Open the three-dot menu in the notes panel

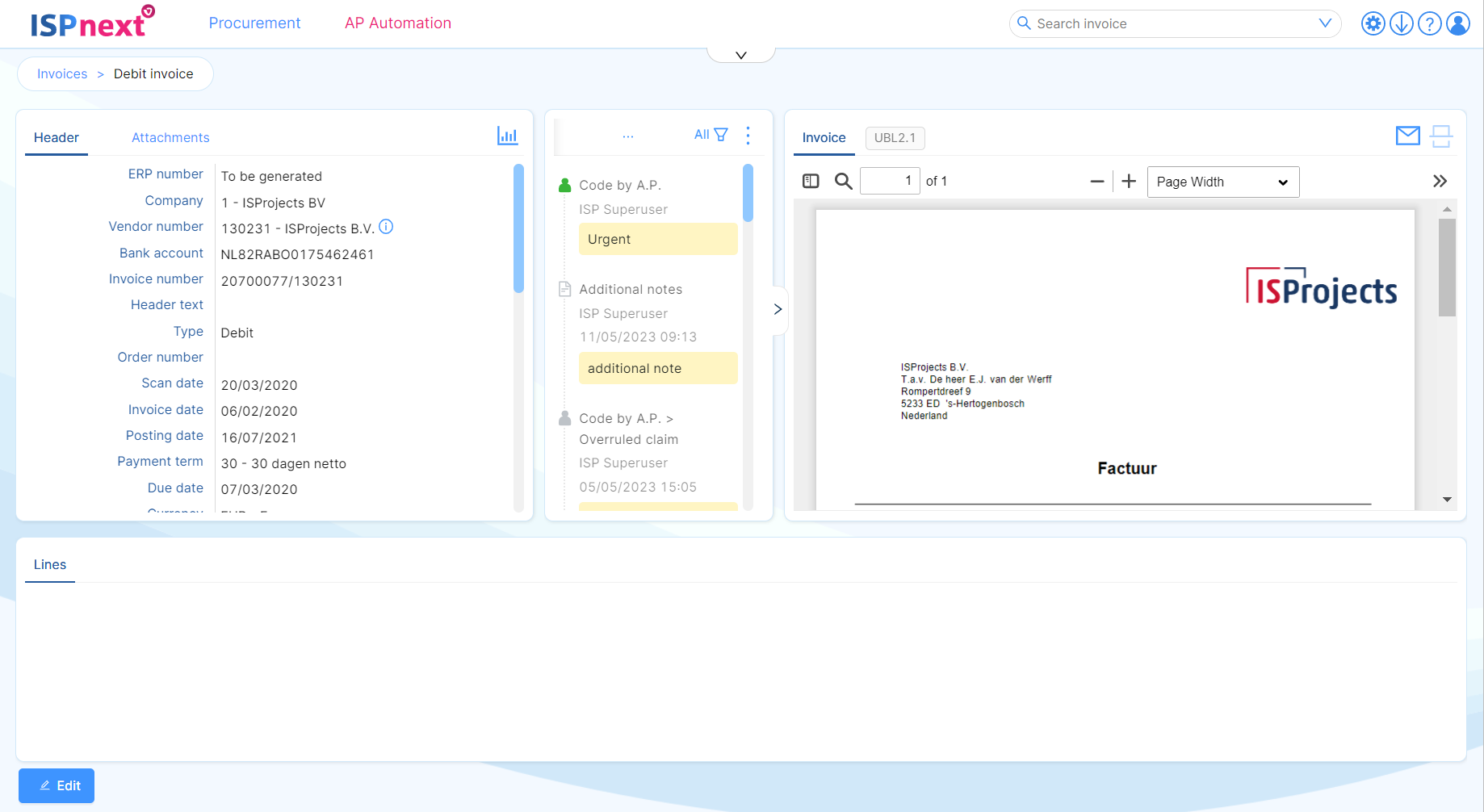(748, 135)
